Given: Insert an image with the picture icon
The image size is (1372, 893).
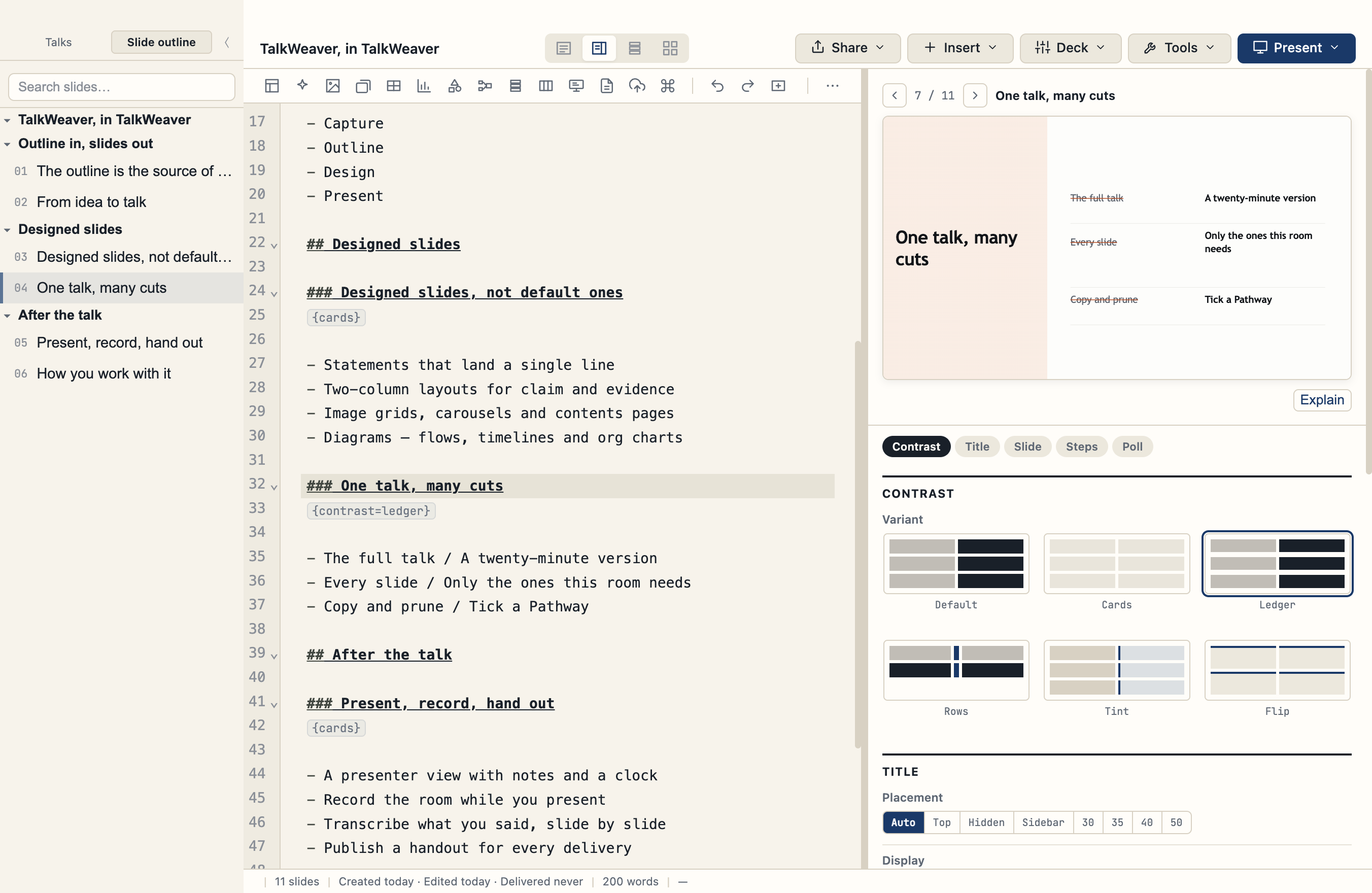Looking at the screenshot, I should coord(333,86).
